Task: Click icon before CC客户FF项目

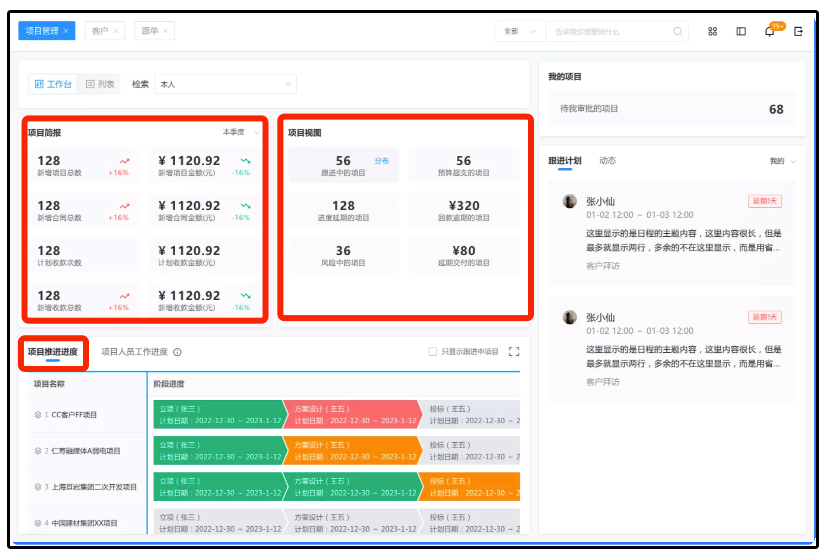Action: click(x=37, y=415)
